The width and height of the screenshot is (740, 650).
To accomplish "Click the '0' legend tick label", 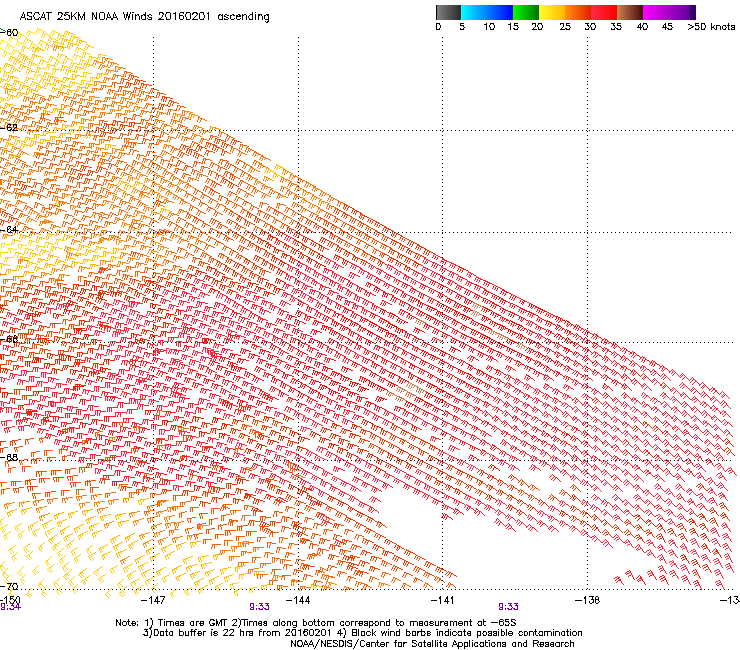I will pyautogui.click(x=438, y=27).
